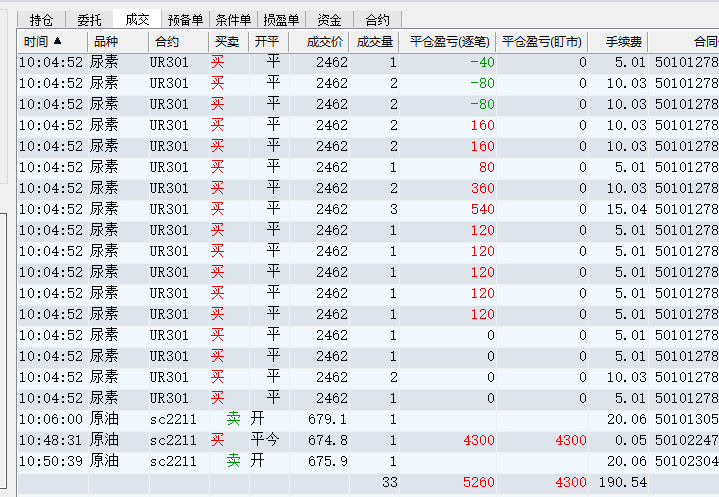Sort by the 品种 column header

pos(104,41)
